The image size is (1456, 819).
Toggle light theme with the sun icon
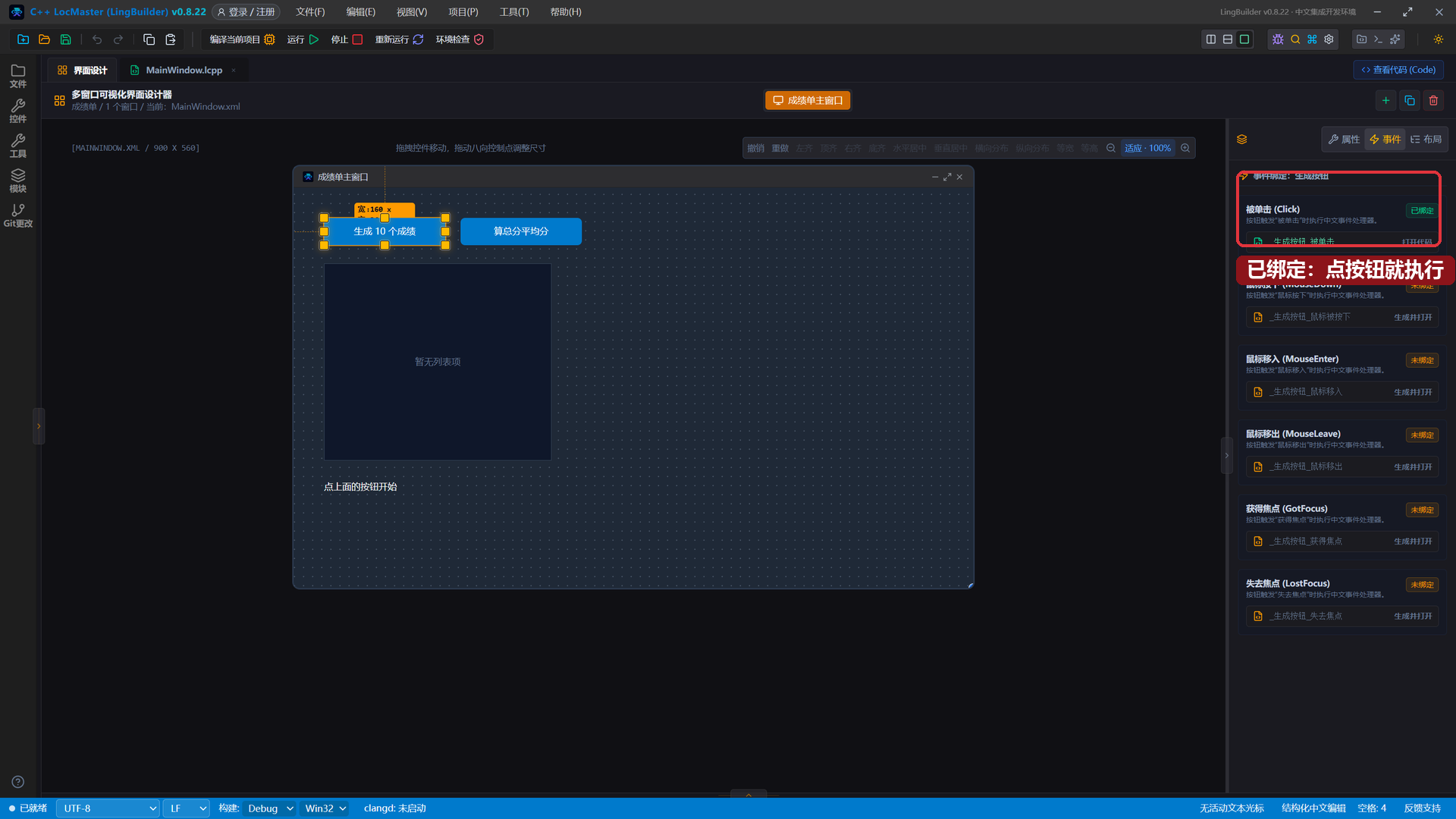(x=1438, y=39)
